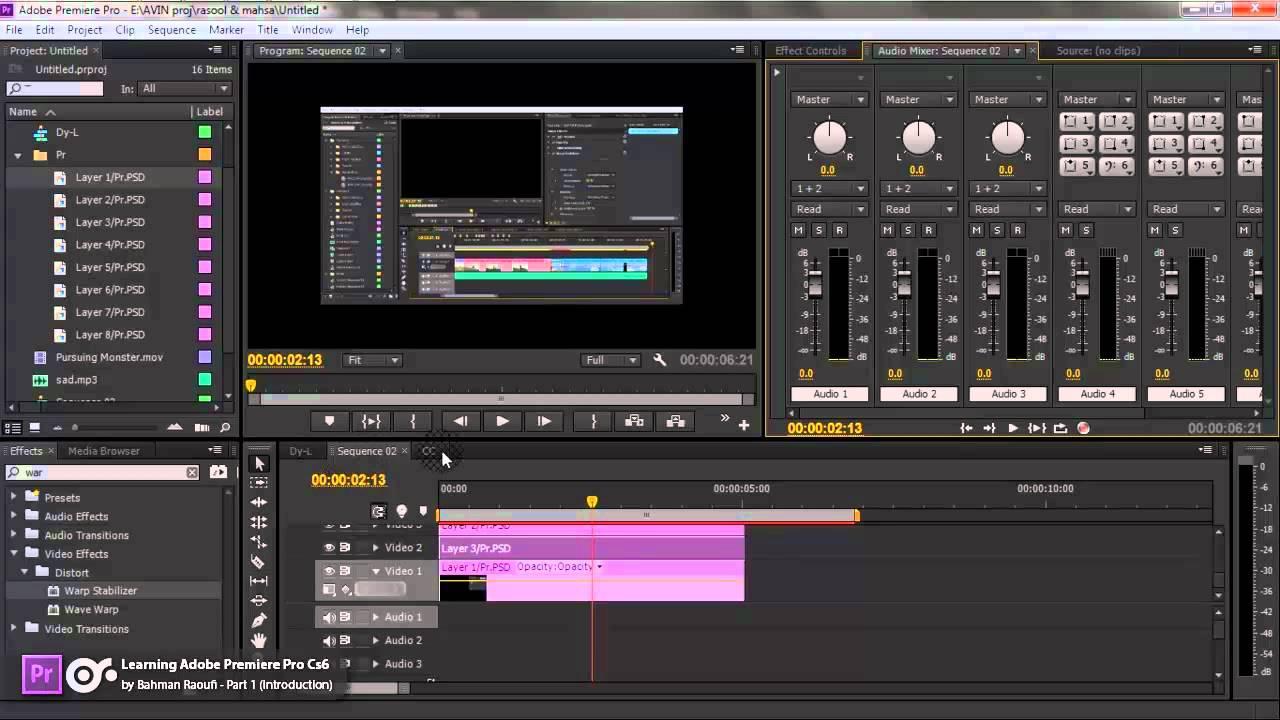Open the Sequence menu
The width and height of the screenshot is (1280, 720).
pyautogui.click(x=172, y=30)
